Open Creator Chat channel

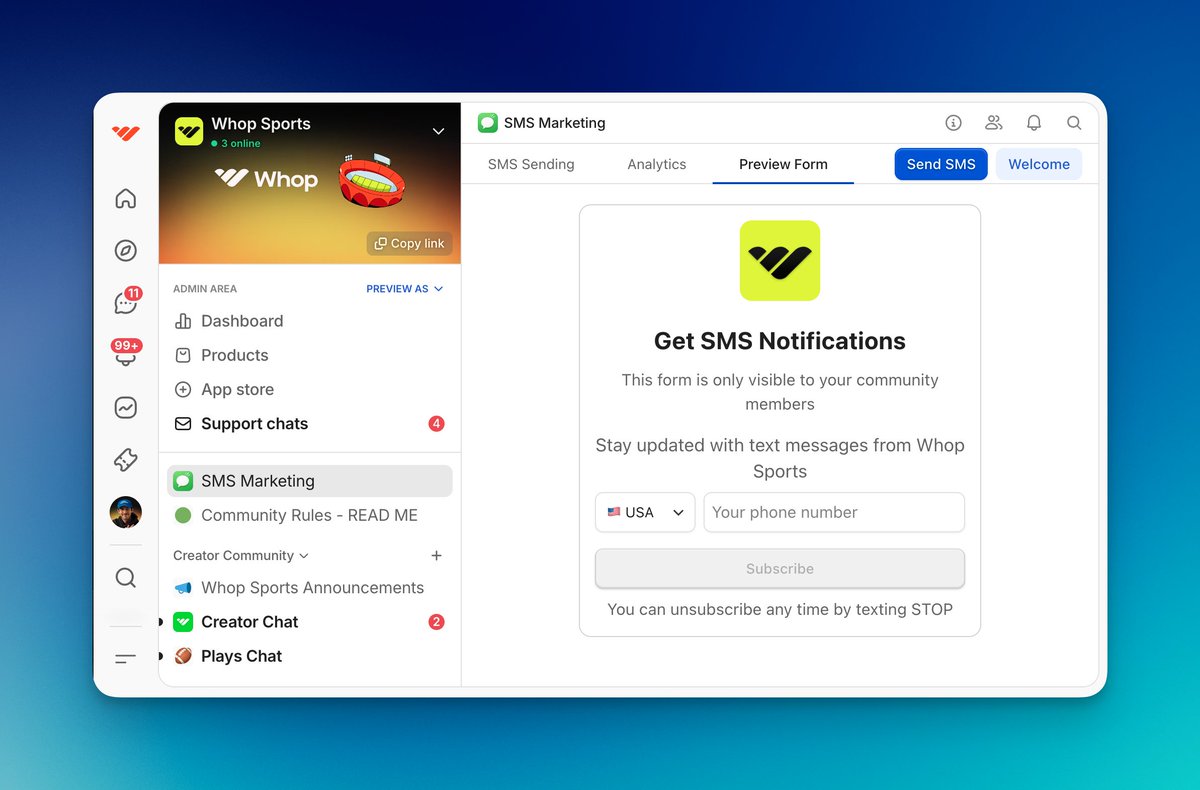[310, 622]
